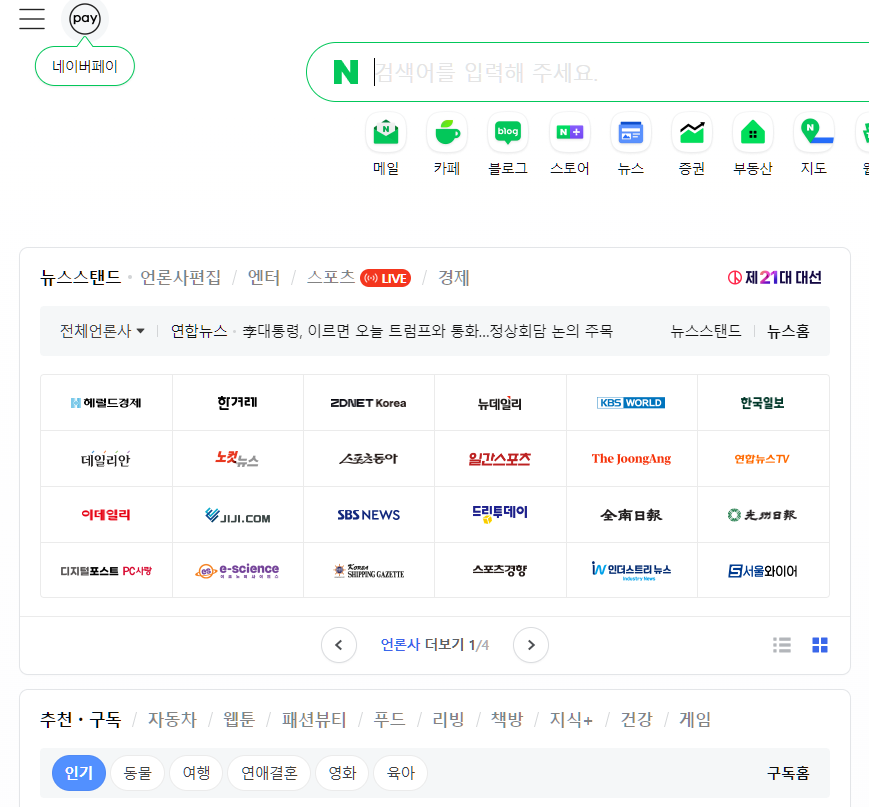Screen dimensions: 869x807
Task: Open the e-science press logo
Action: click(x=238, y=570)
